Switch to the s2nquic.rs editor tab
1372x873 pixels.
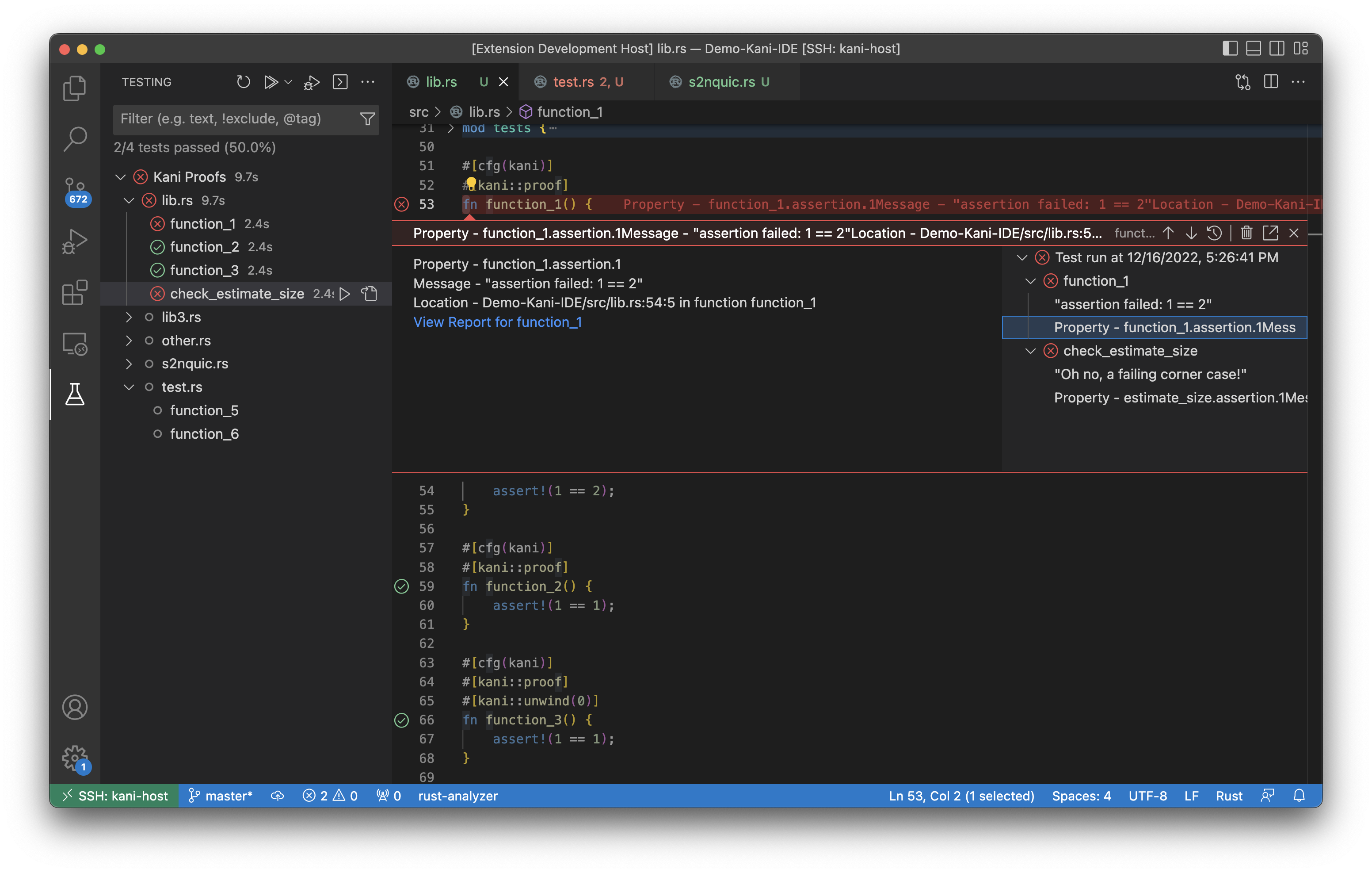coord(721,82)
